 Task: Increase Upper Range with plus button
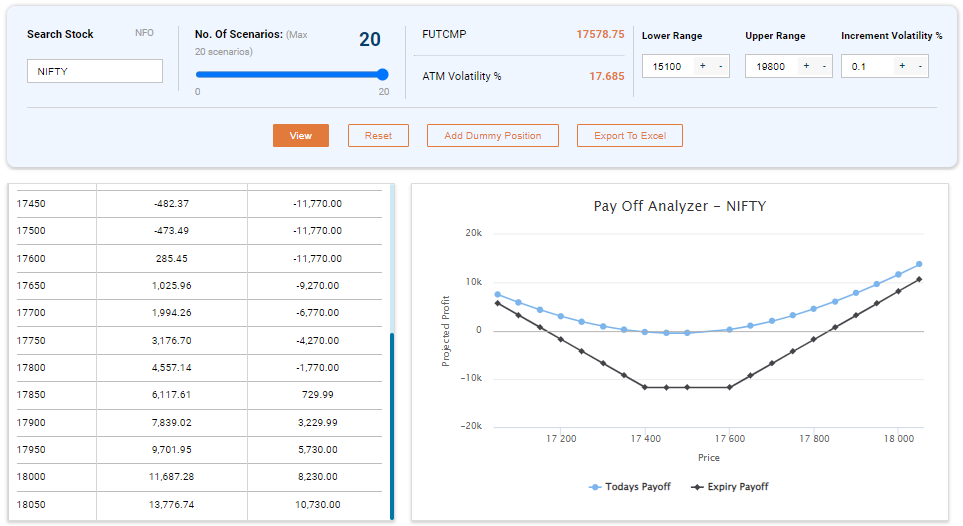pos(805,66)
